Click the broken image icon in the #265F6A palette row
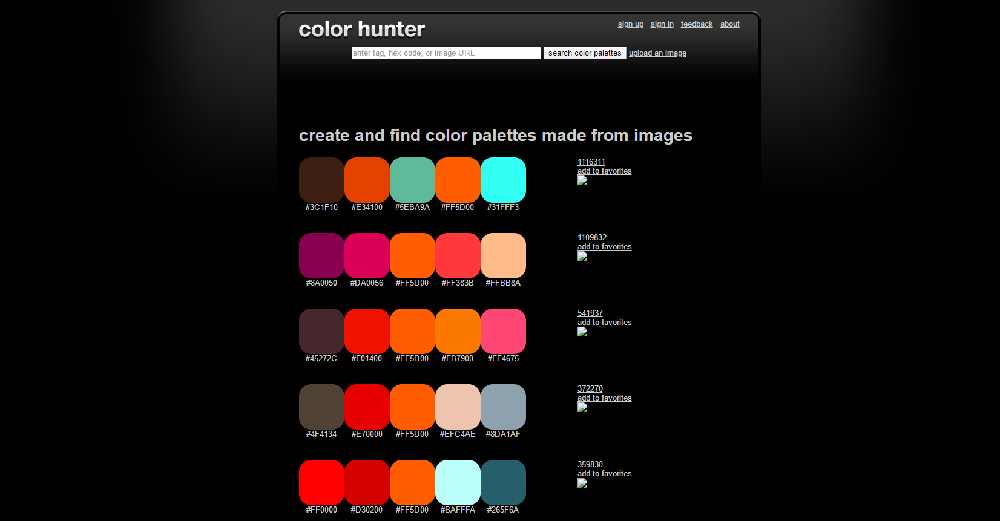This screenshot has width=1000, height=521. click(582, 483)
